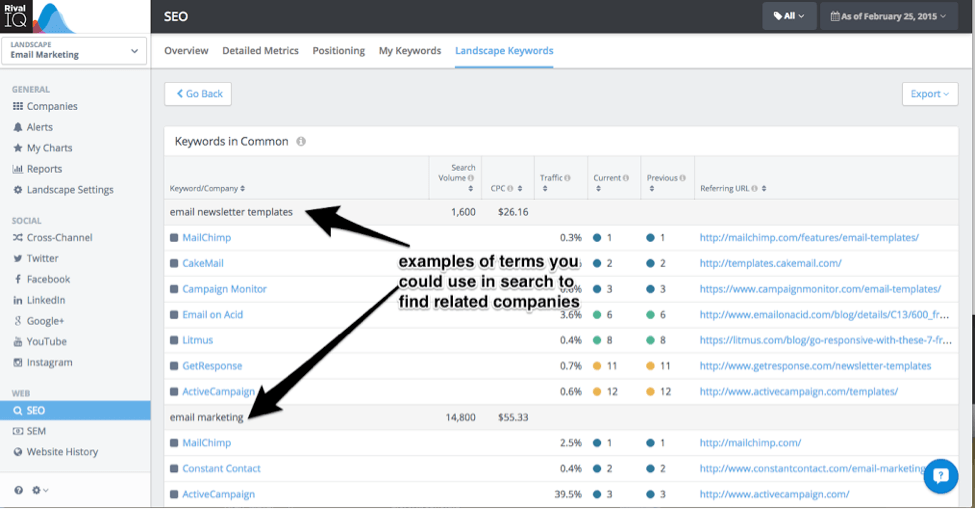
Task: Sort by Referring URL column
Action: point(764,188)
